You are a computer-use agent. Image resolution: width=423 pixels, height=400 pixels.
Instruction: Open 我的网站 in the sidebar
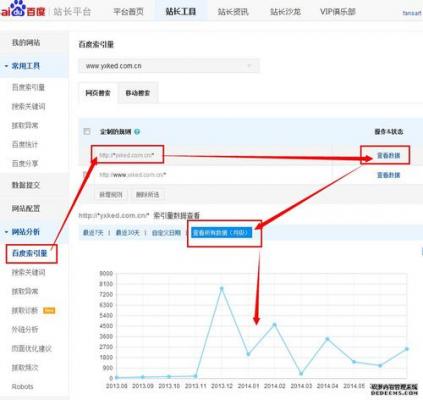(x=26, y=42)
